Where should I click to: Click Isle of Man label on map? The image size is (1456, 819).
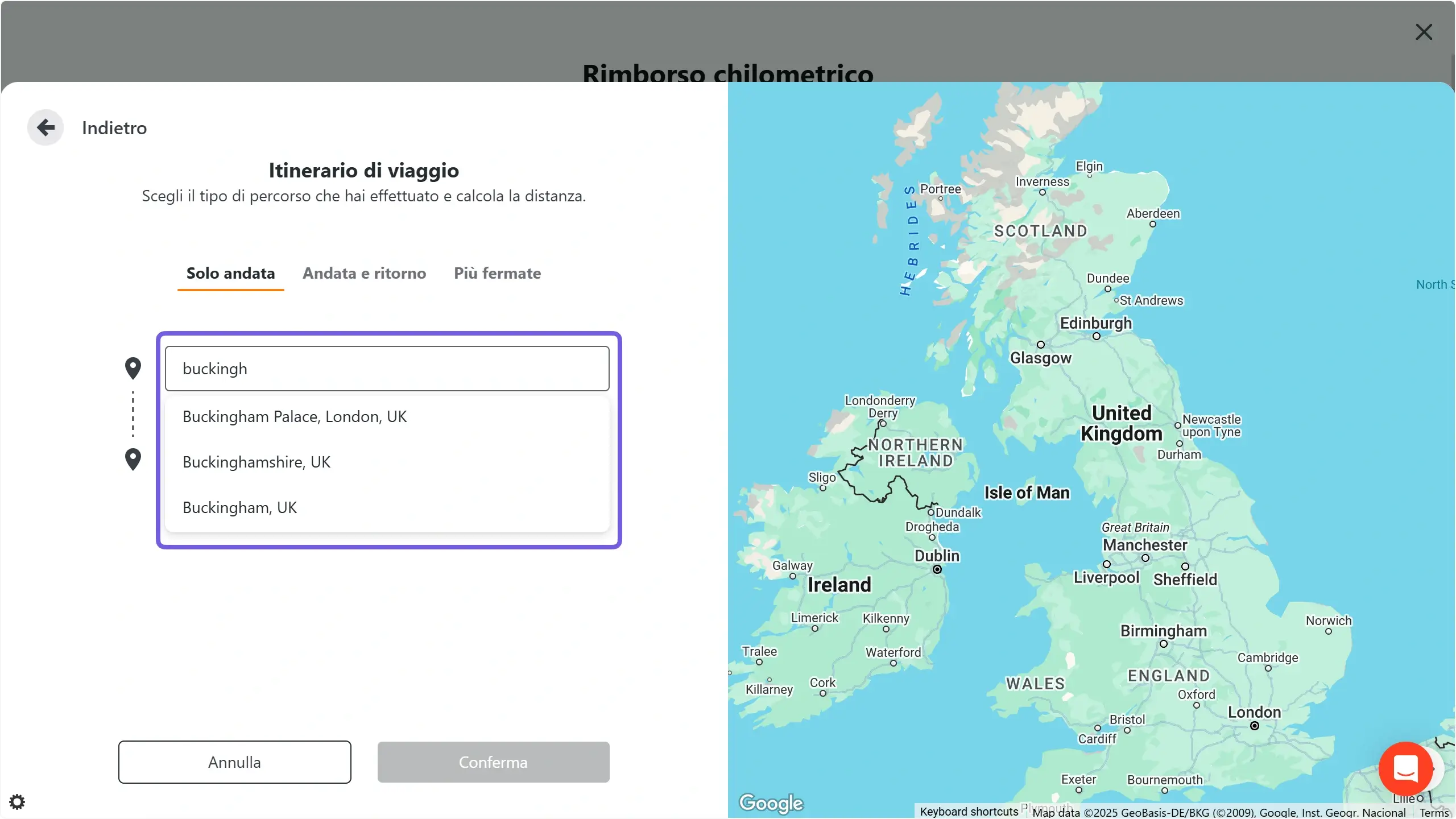tap(1027, 493)
